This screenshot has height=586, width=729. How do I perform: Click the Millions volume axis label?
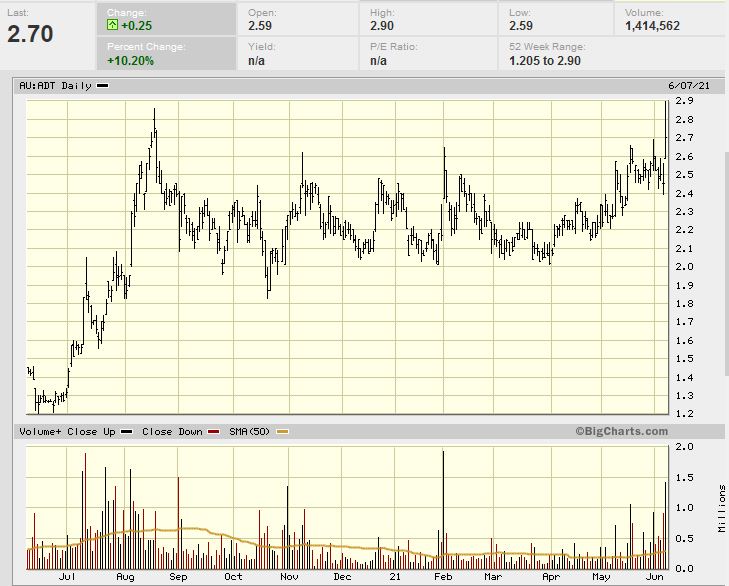pos(722,509)
